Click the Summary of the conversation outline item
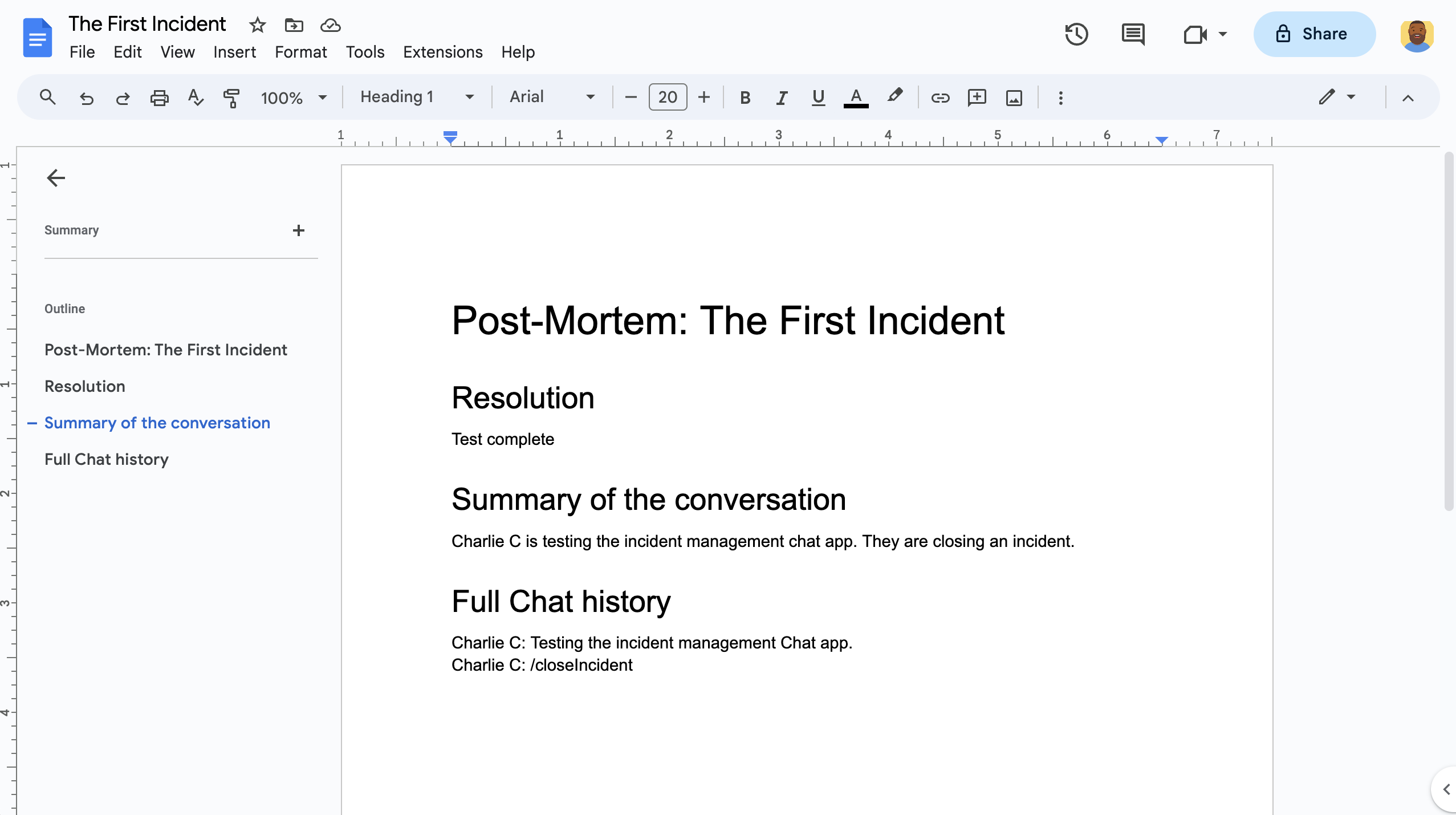The height and width of the screenshot is (815, 1456). point(157,423)
